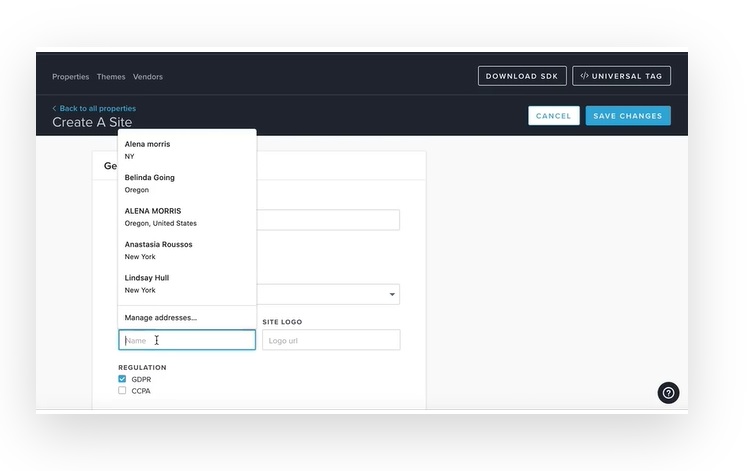Enable the CCPA regulation checkbox
Image resolution: width=747 pixels, height=471 pixels.
(122, 391)
